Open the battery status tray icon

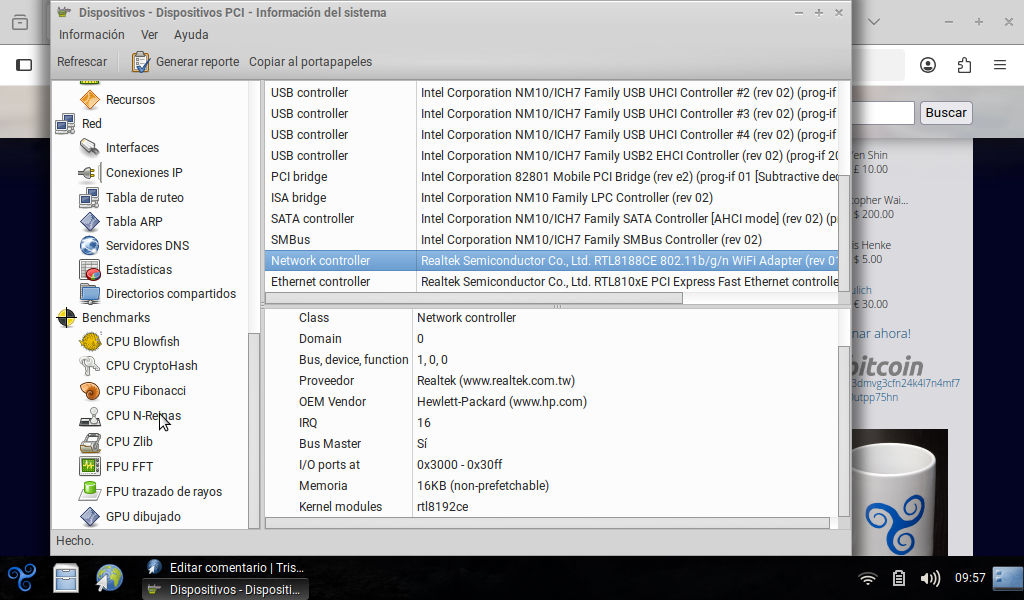[x=899, y=578]
